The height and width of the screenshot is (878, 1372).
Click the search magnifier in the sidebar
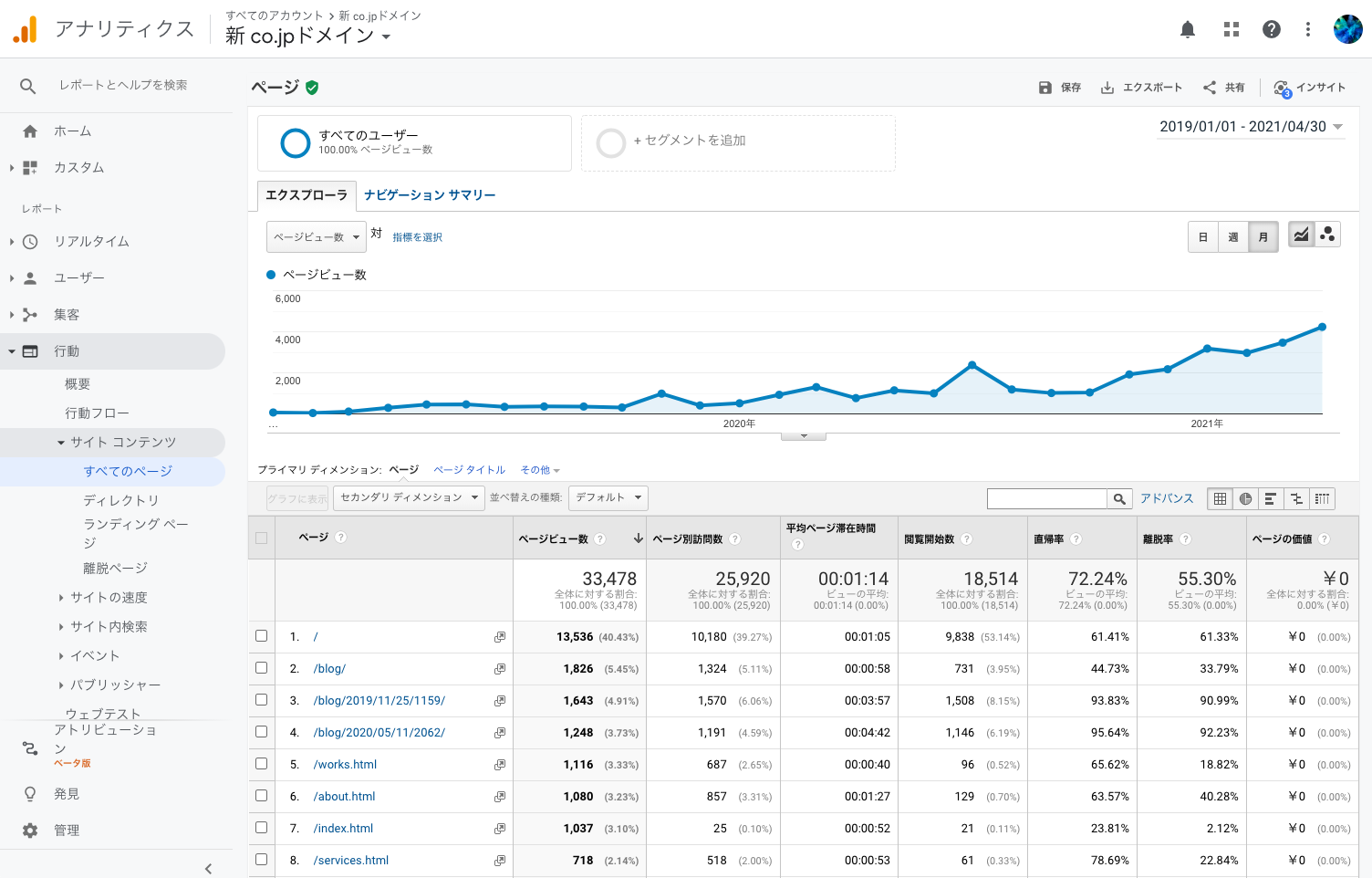[x=28, y=86]
